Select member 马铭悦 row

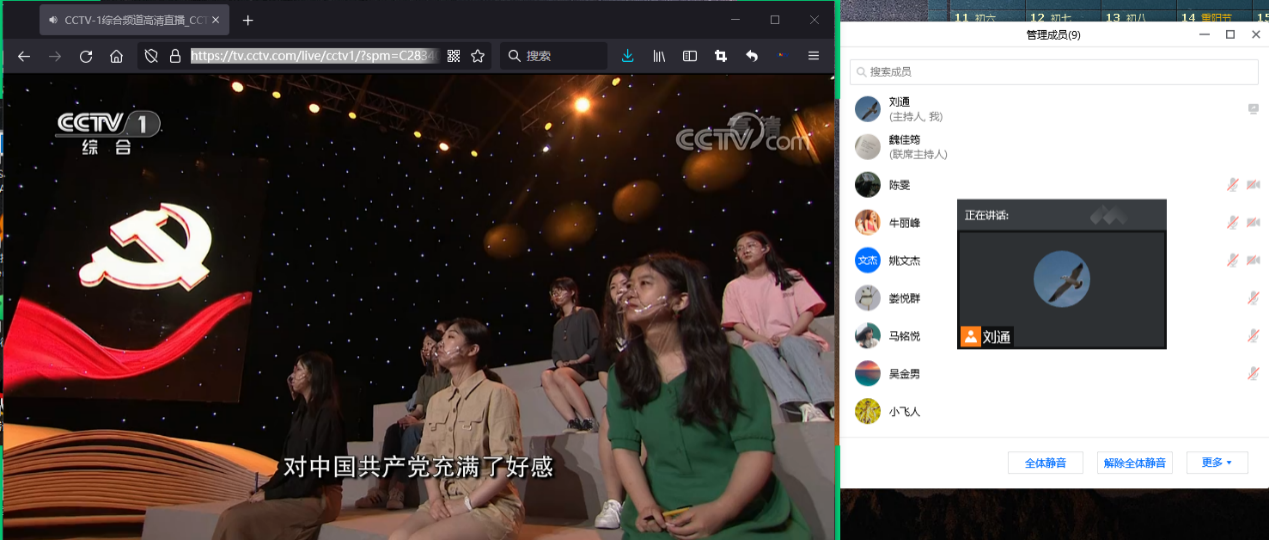tap(1054, 336)
